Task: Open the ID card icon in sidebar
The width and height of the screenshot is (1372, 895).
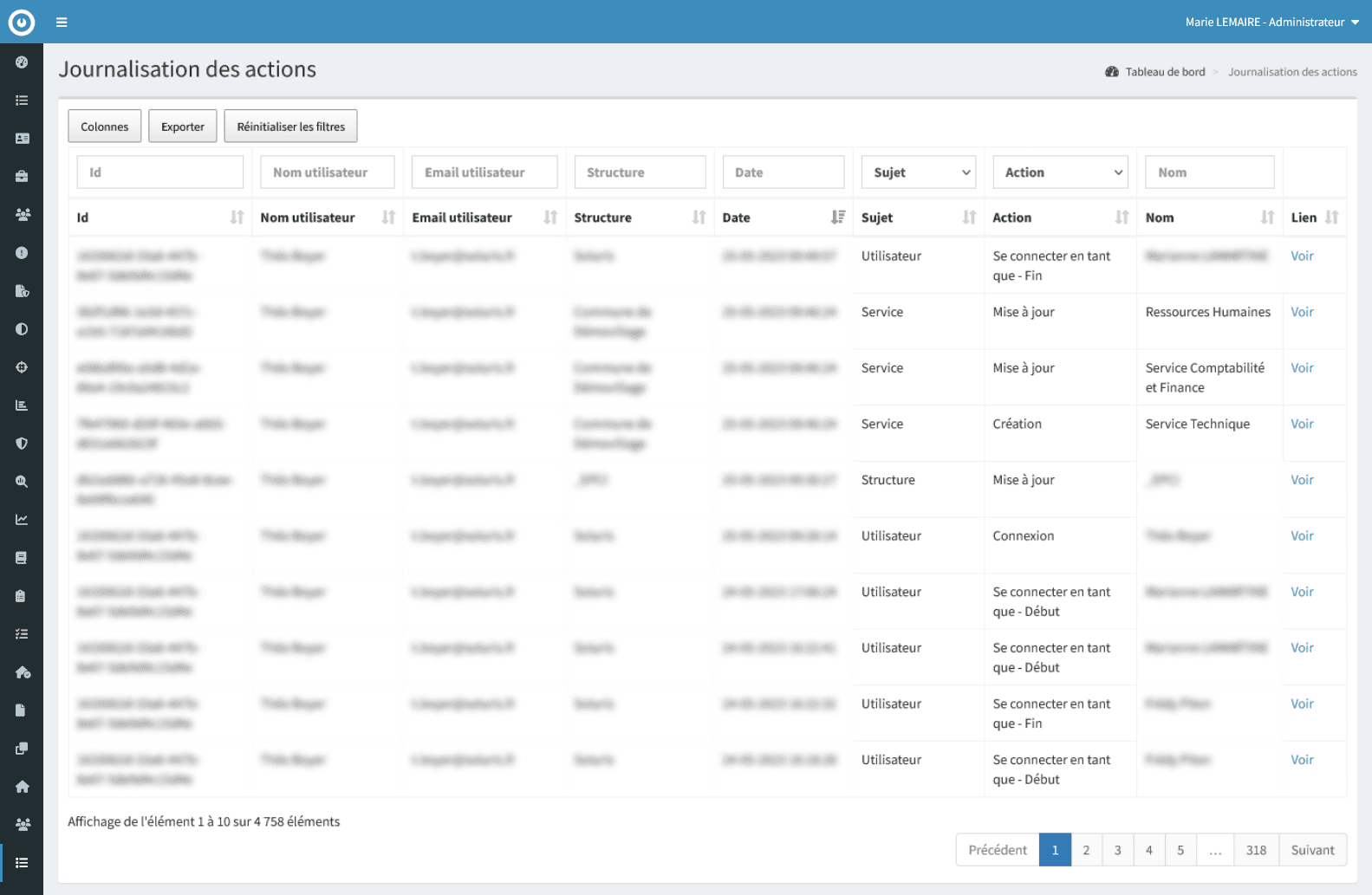Action: (x=22, y=139)
